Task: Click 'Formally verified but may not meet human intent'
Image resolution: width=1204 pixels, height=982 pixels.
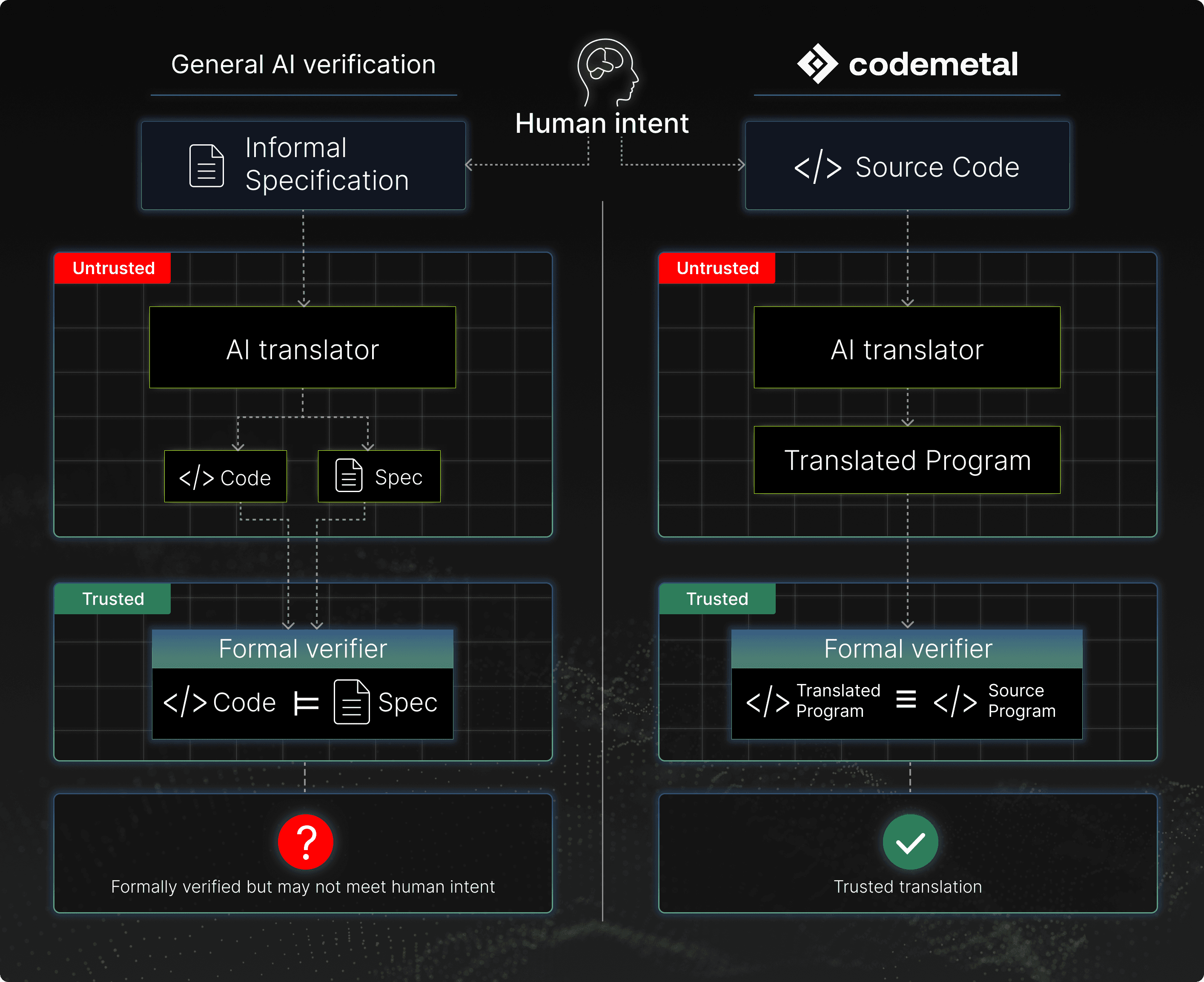Action: [303, 886]
